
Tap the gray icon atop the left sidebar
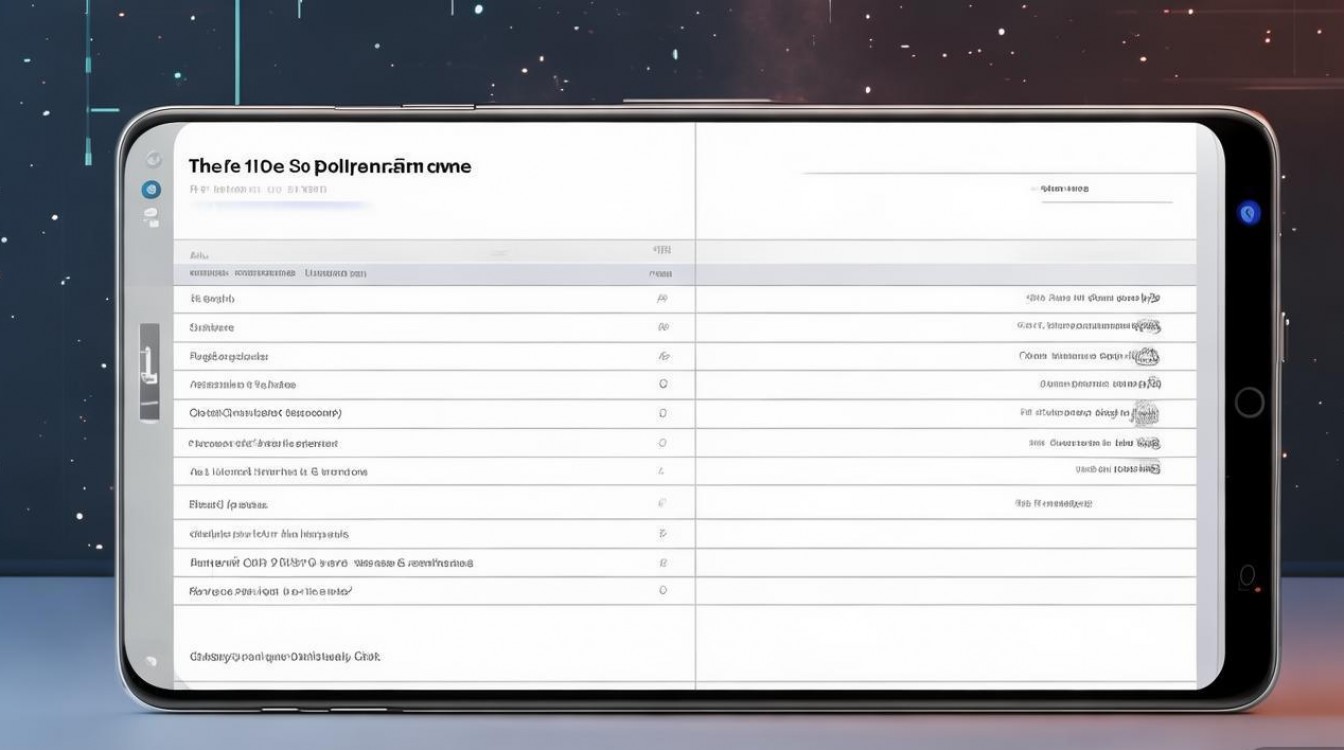coord(152,159)
